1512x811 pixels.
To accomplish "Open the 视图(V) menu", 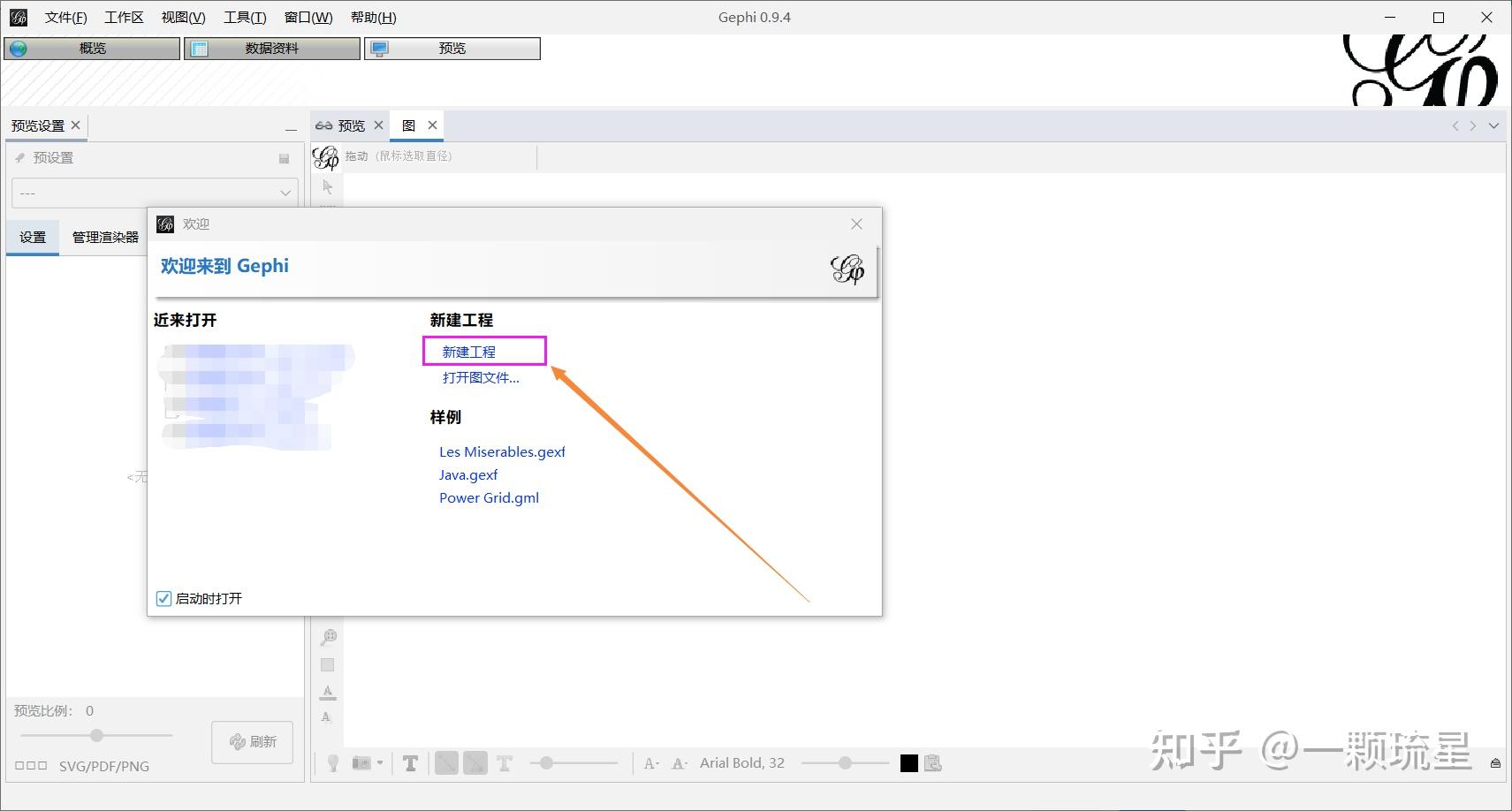I will 183,18.
